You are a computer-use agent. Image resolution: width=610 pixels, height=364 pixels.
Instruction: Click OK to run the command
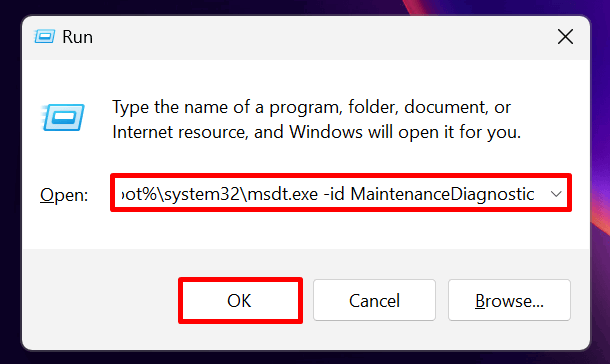[x=240, y=300]
